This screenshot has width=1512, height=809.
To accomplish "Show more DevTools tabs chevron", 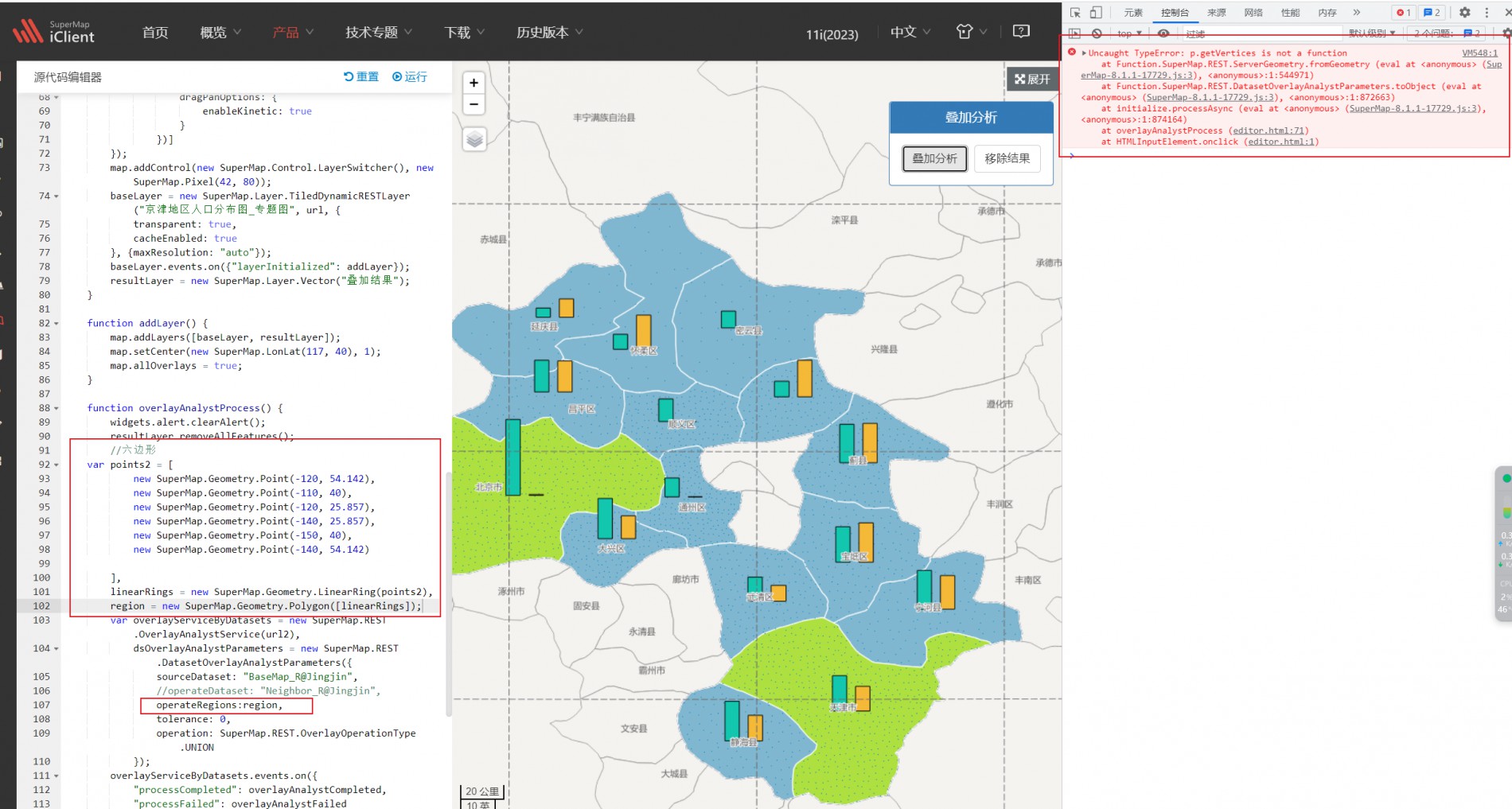I will coord(1357,12).
